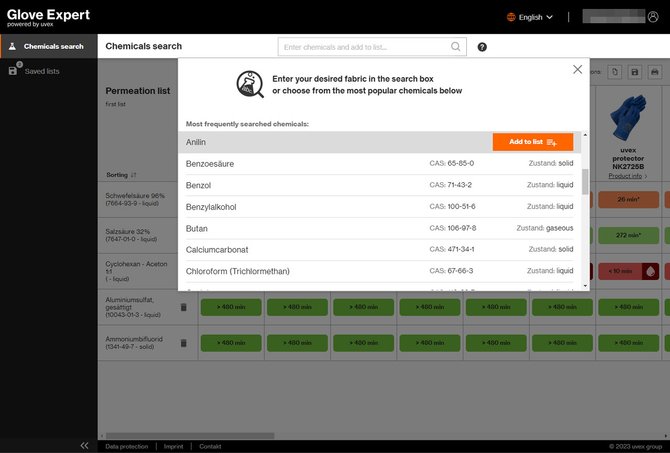Click the new list document icon
The image size is (670, 453).
614,72
